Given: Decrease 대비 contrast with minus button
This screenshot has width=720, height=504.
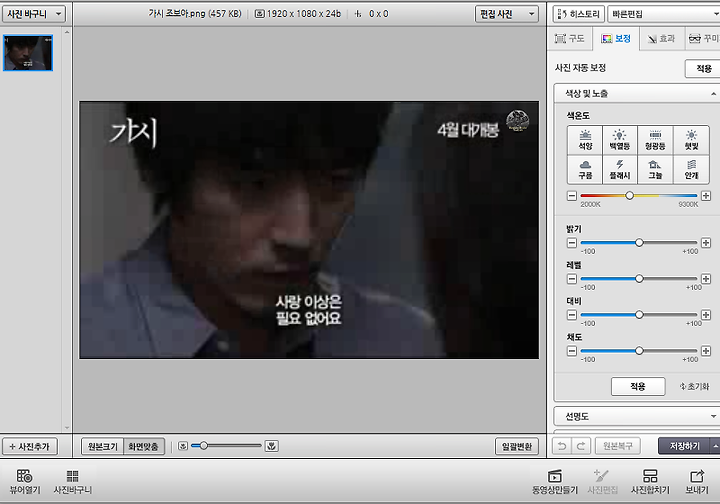Looking at the screenshot, I should [572, 315].
